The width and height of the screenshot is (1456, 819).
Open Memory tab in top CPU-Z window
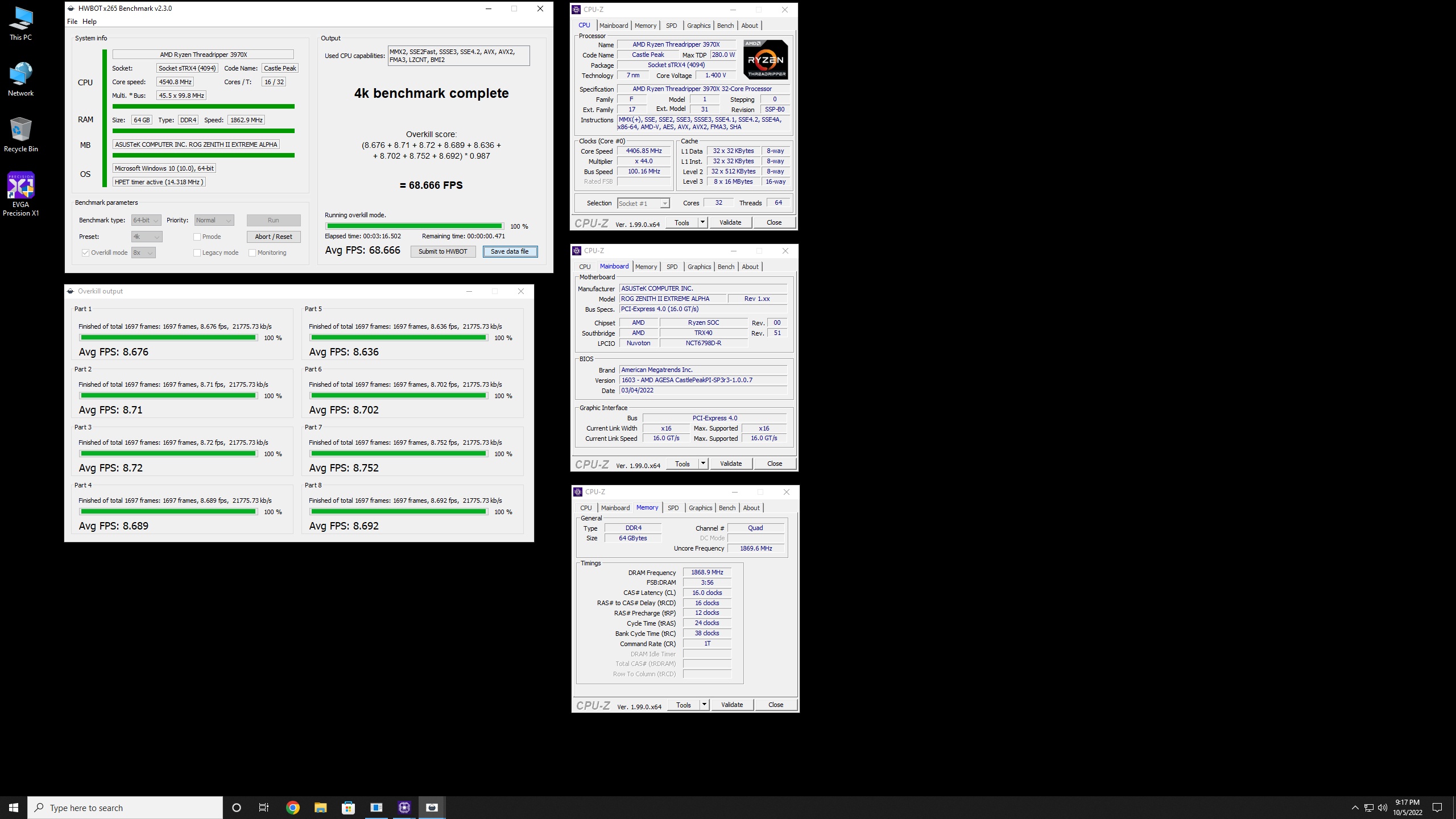click(x=646, y=26)
